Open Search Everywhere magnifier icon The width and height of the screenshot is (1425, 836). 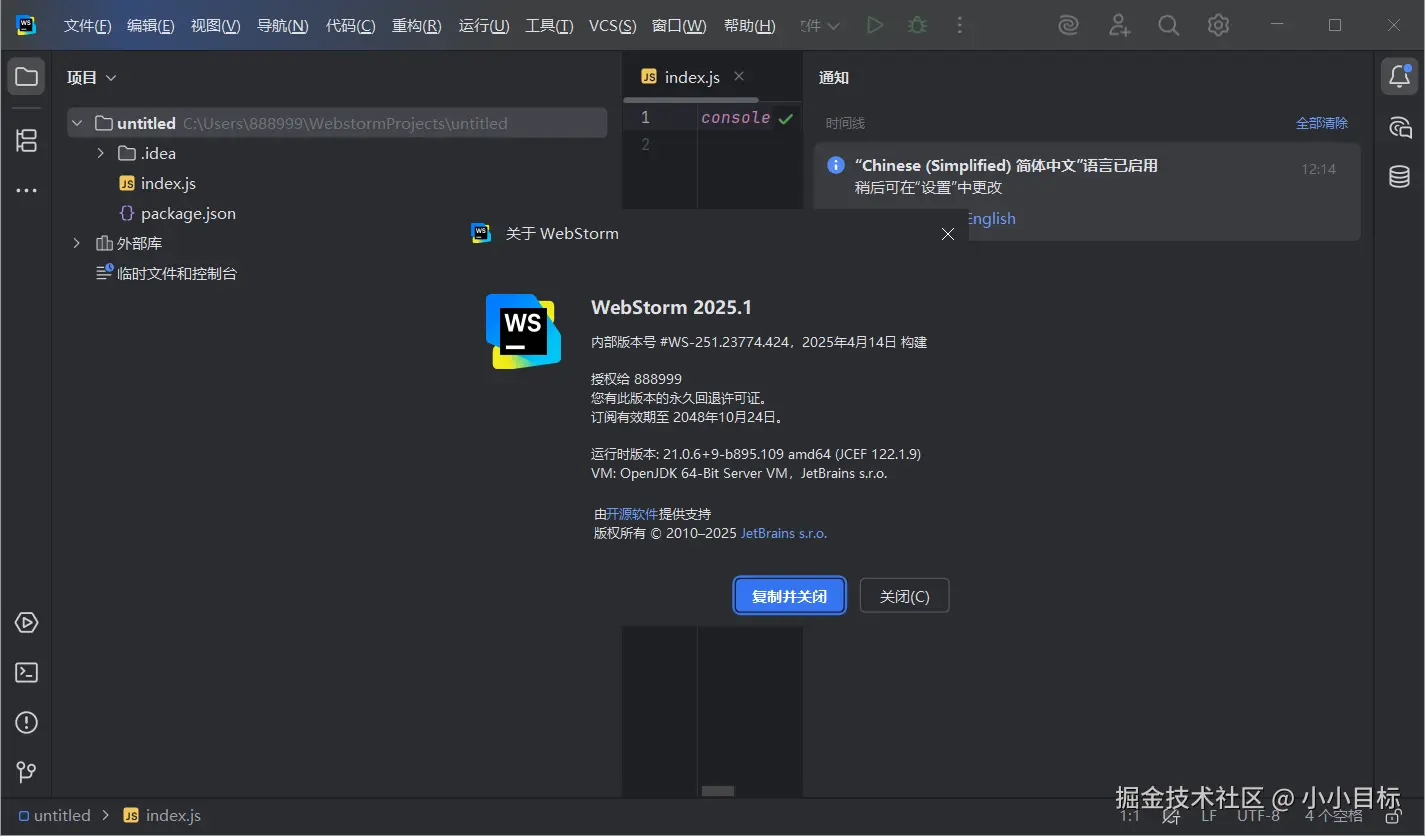(x=1168, y=26)
